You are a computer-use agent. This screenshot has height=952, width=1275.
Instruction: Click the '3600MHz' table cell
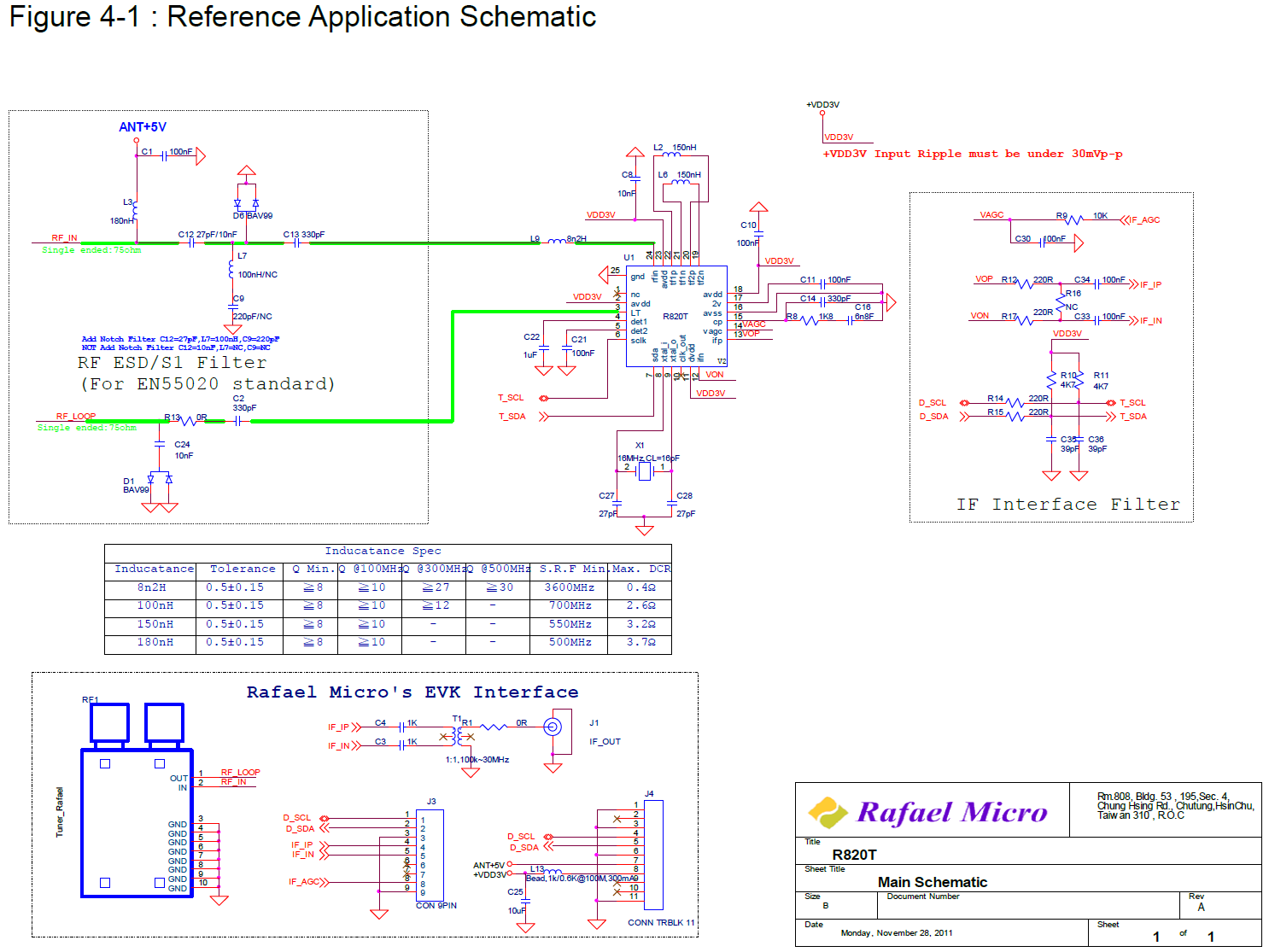[x=570, y=587]
